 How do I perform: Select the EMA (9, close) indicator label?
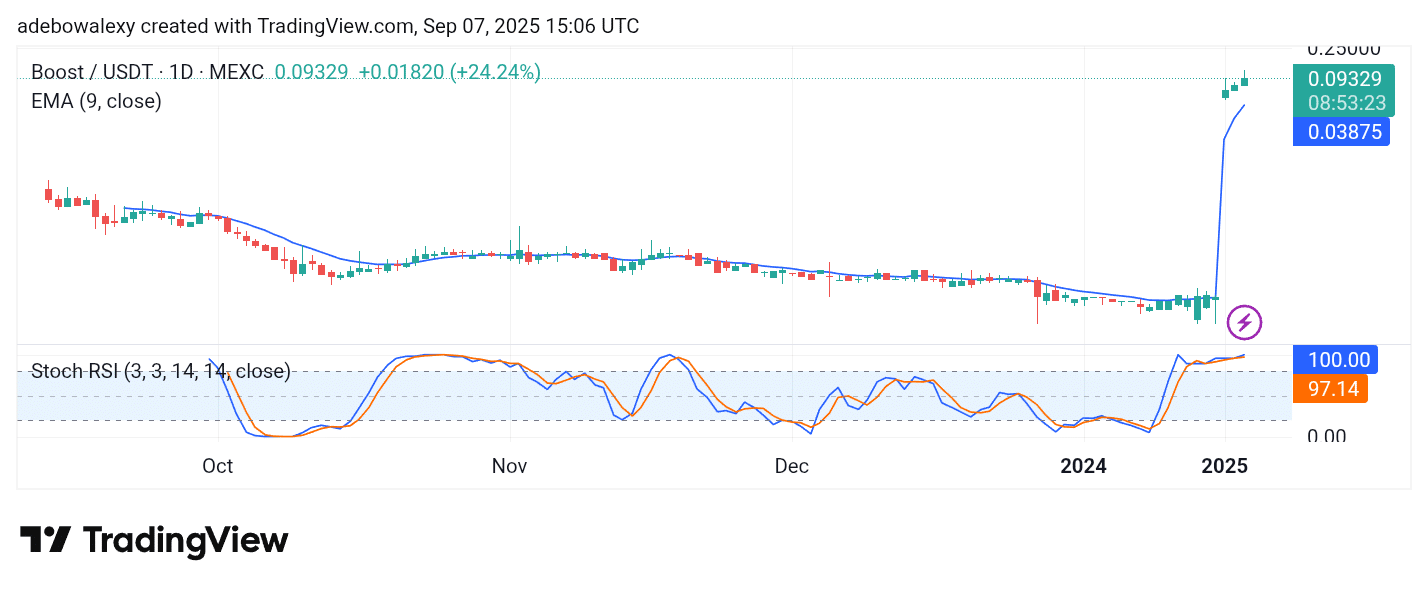point(96,101)
